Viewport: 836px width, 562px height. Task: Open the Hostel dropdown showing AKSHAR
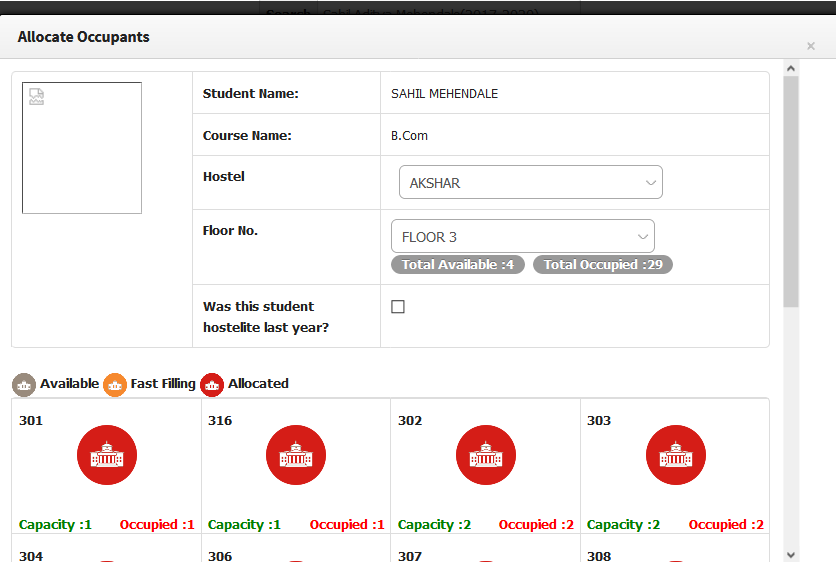(530, 182)
